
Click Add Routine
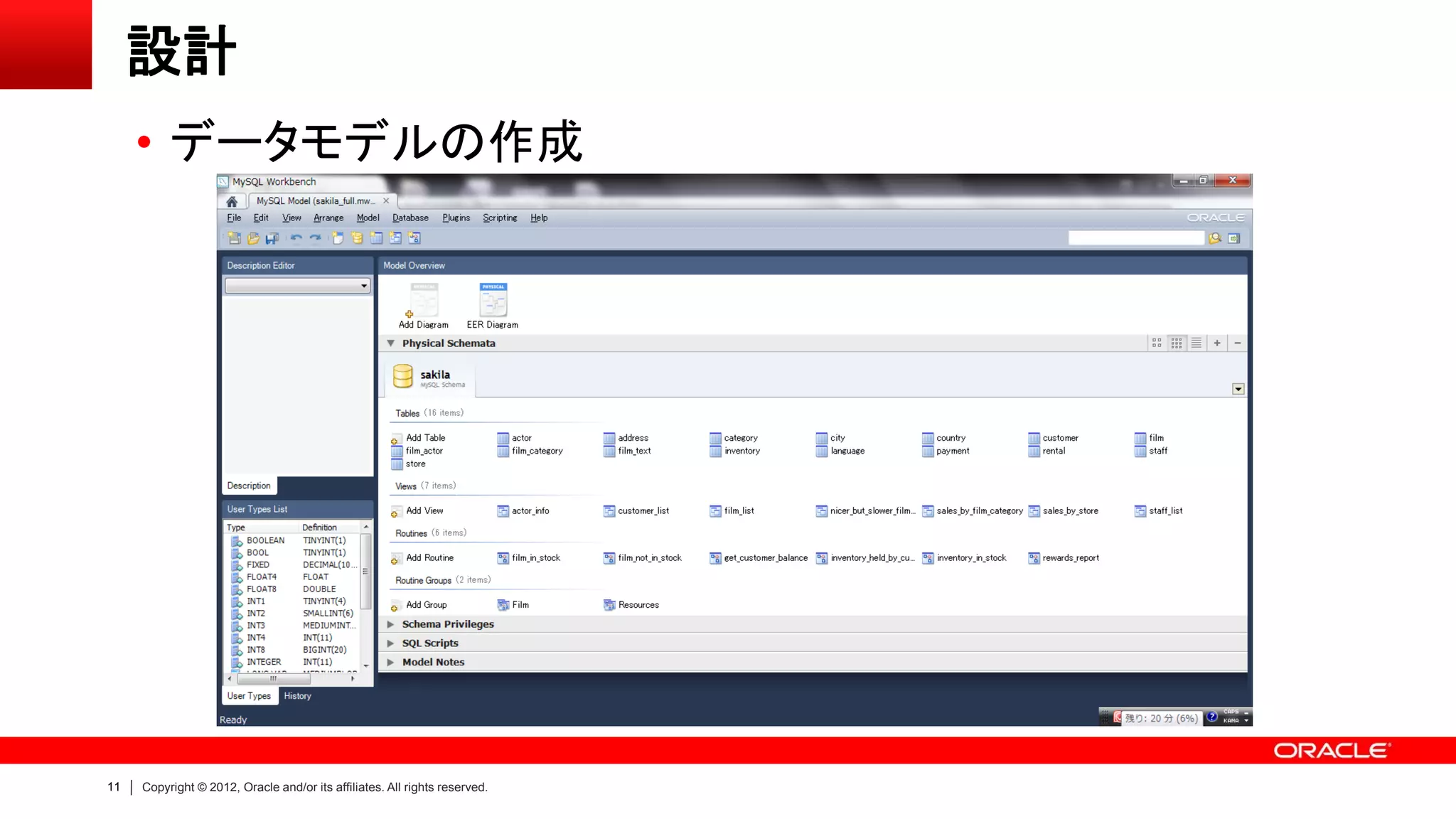422,557
